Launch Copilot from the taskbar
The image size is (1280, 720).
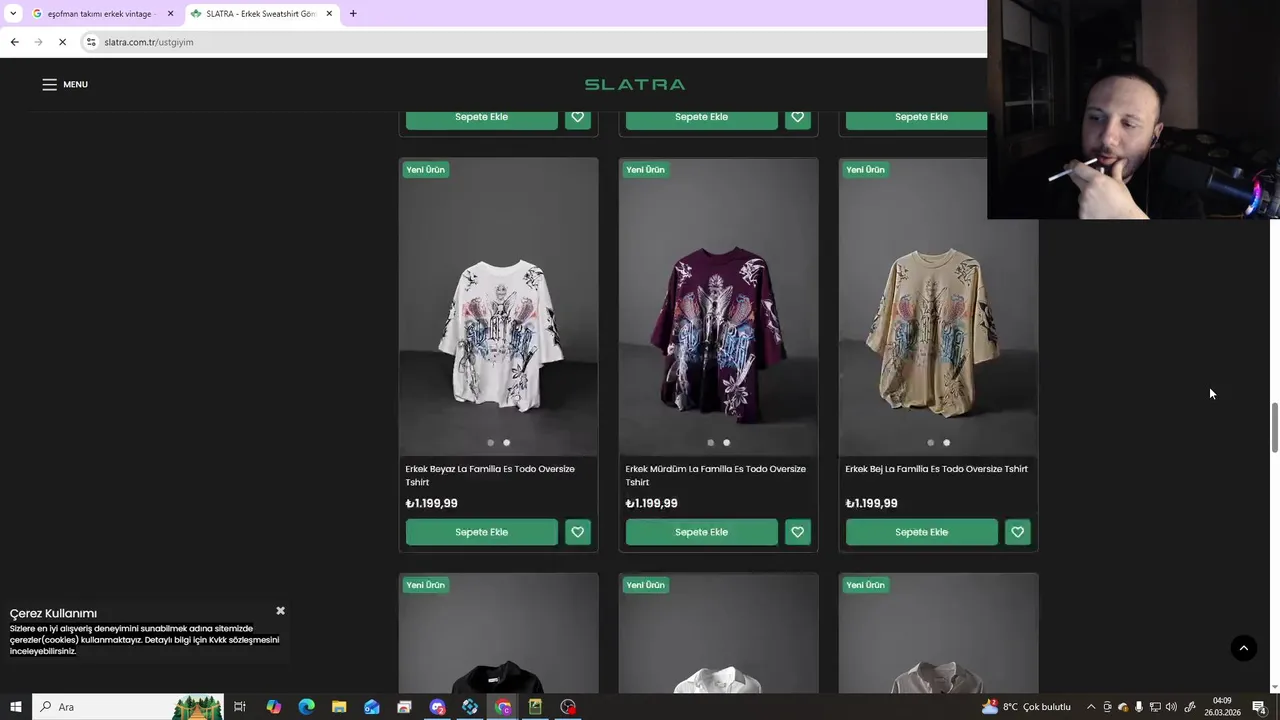[273, 707]
